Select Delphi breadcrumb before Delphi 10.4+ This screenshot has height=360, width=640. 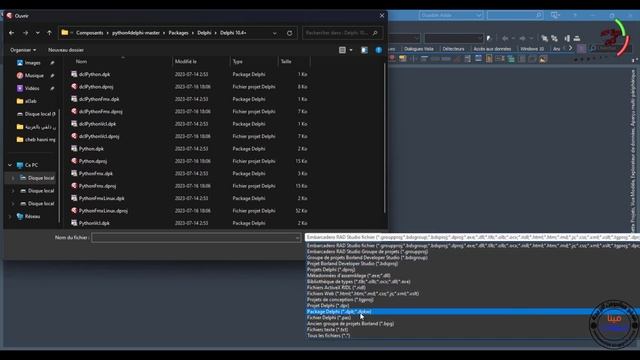pos(204,33)
